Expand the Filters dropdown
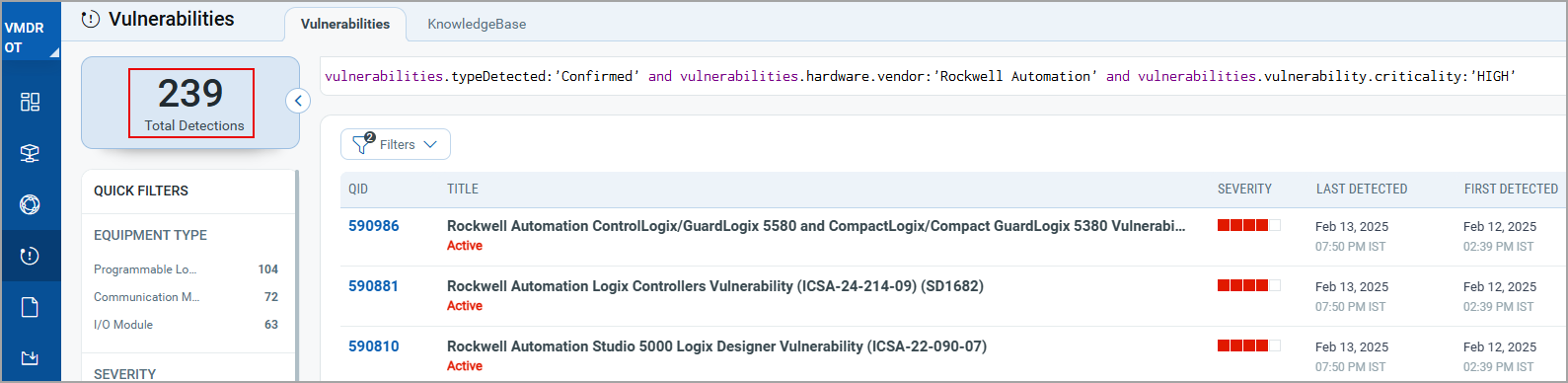The image size is (1568, 383). coord(396,144)
